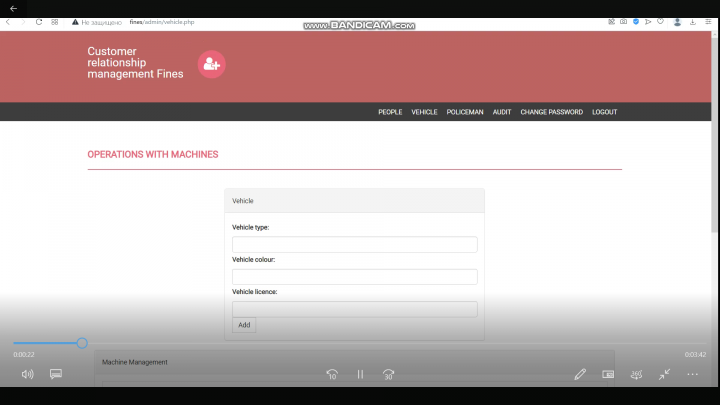
Task: Click the browser forward arrow
Action: 23,22
